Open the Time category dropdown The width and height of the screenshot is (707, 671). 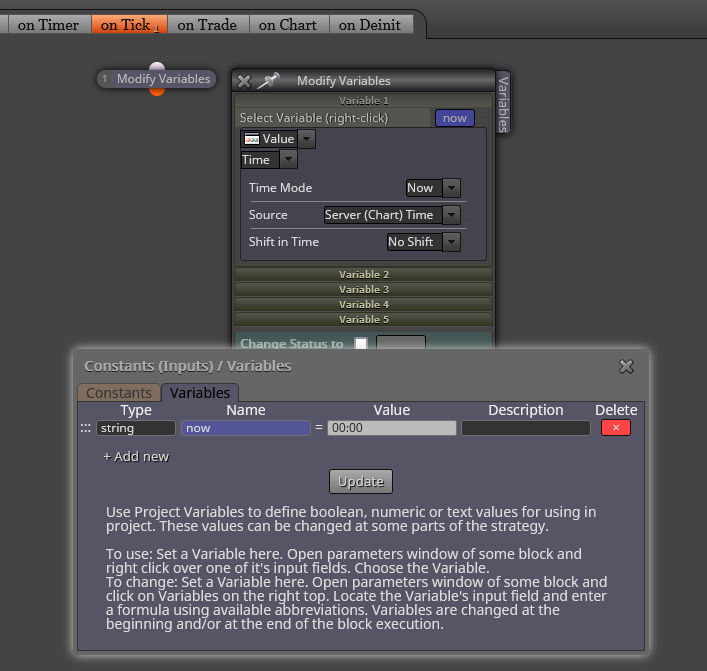coord(289,159)
